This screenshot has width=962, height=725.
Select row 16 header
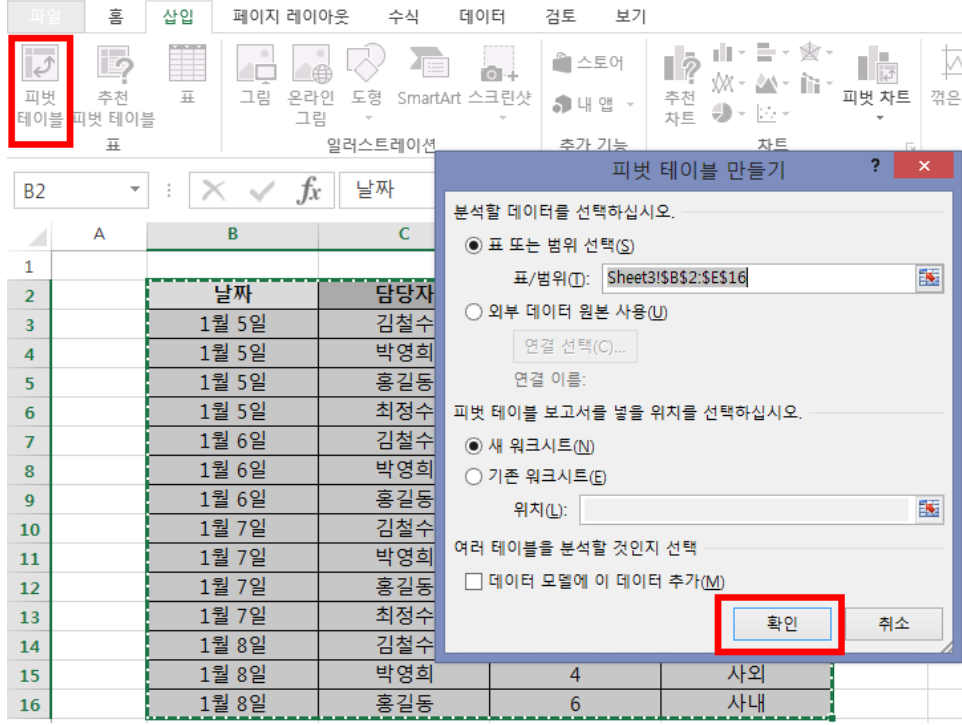[x=29, y=705]
